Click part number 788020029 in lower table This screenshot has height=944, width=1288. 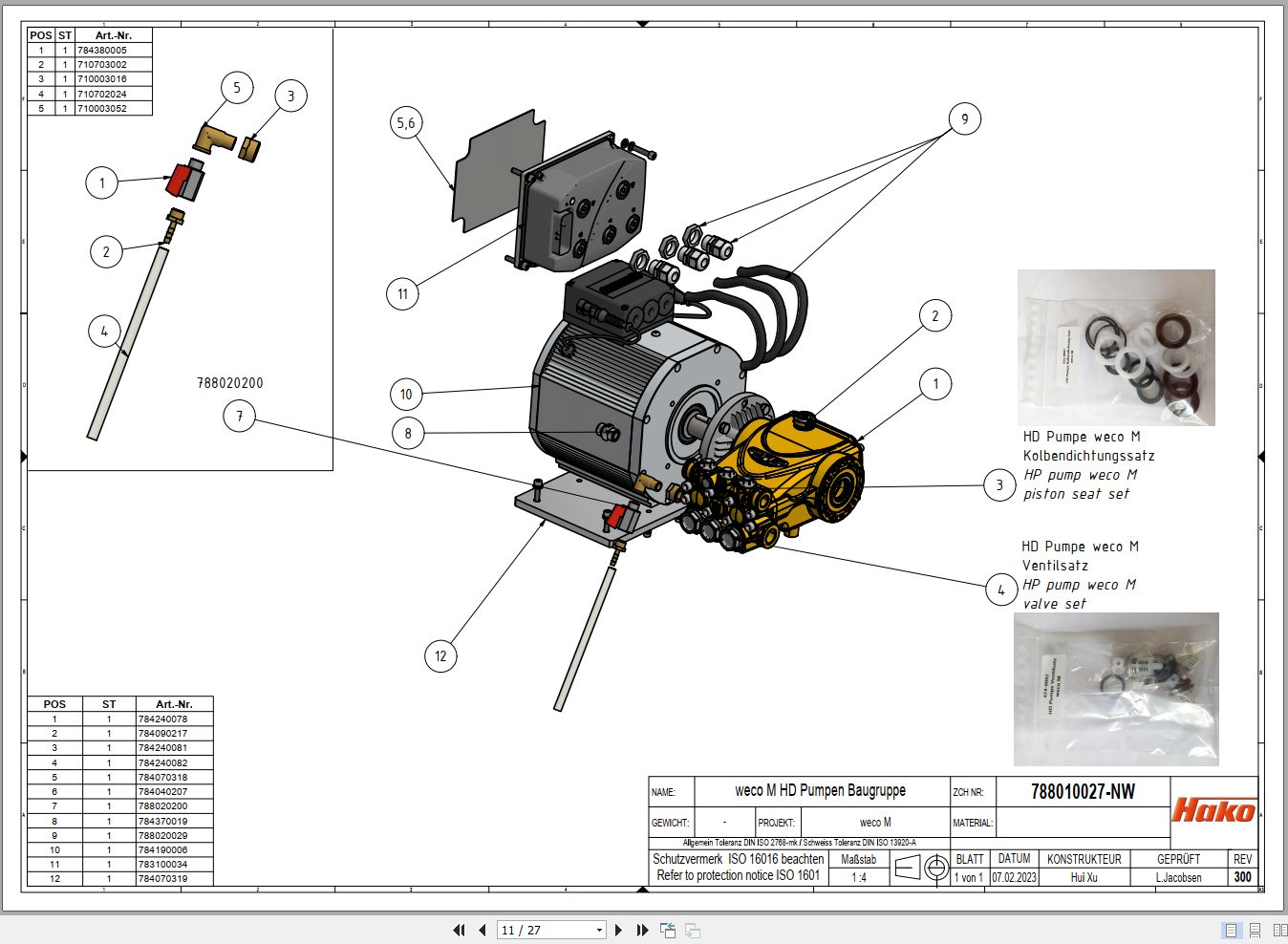(x=163, y=835)
